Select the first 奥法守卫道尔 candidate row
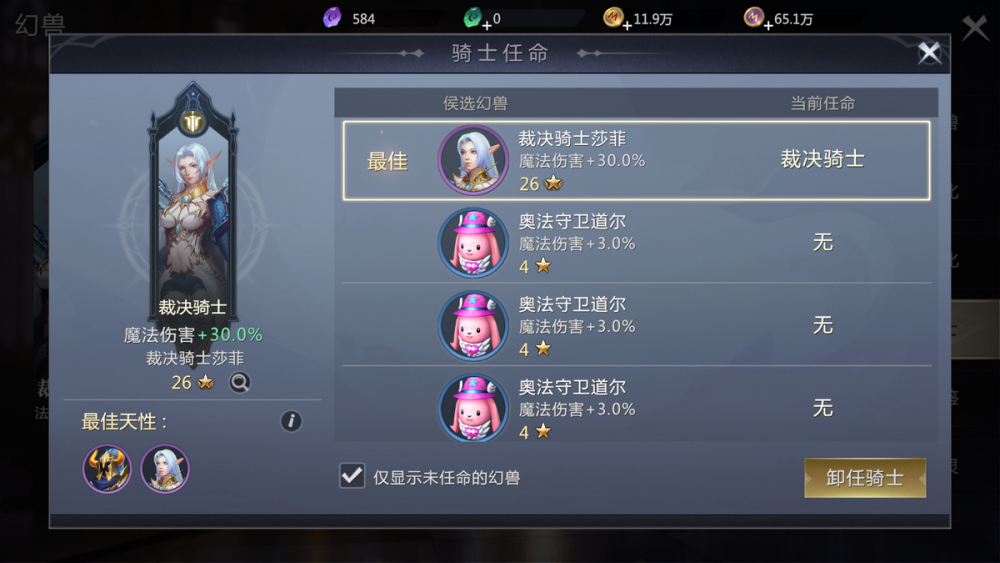 pyautogui.click(x=636, y=242)
